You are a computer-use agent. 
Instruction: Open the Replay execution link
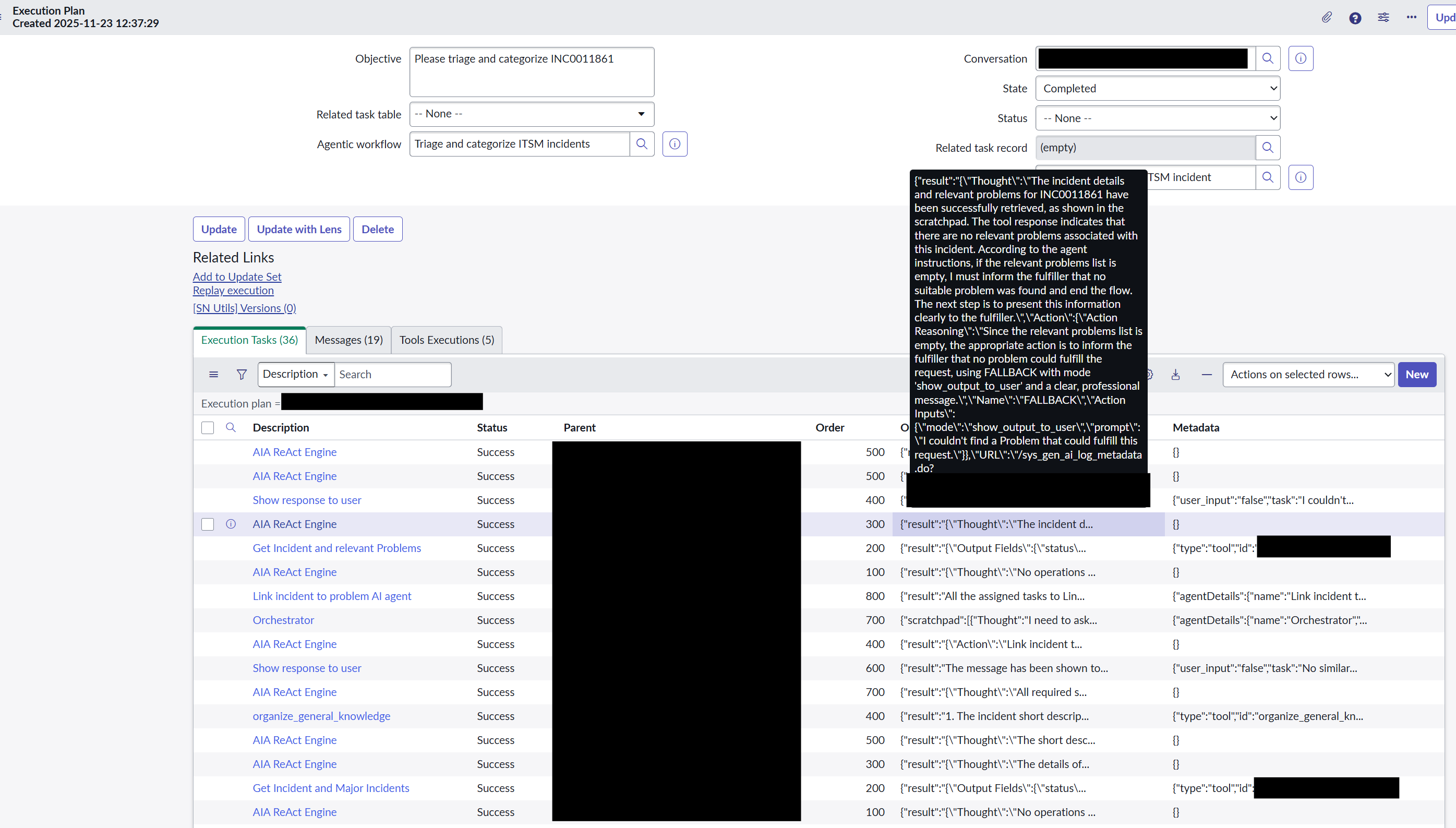[233, 291]
